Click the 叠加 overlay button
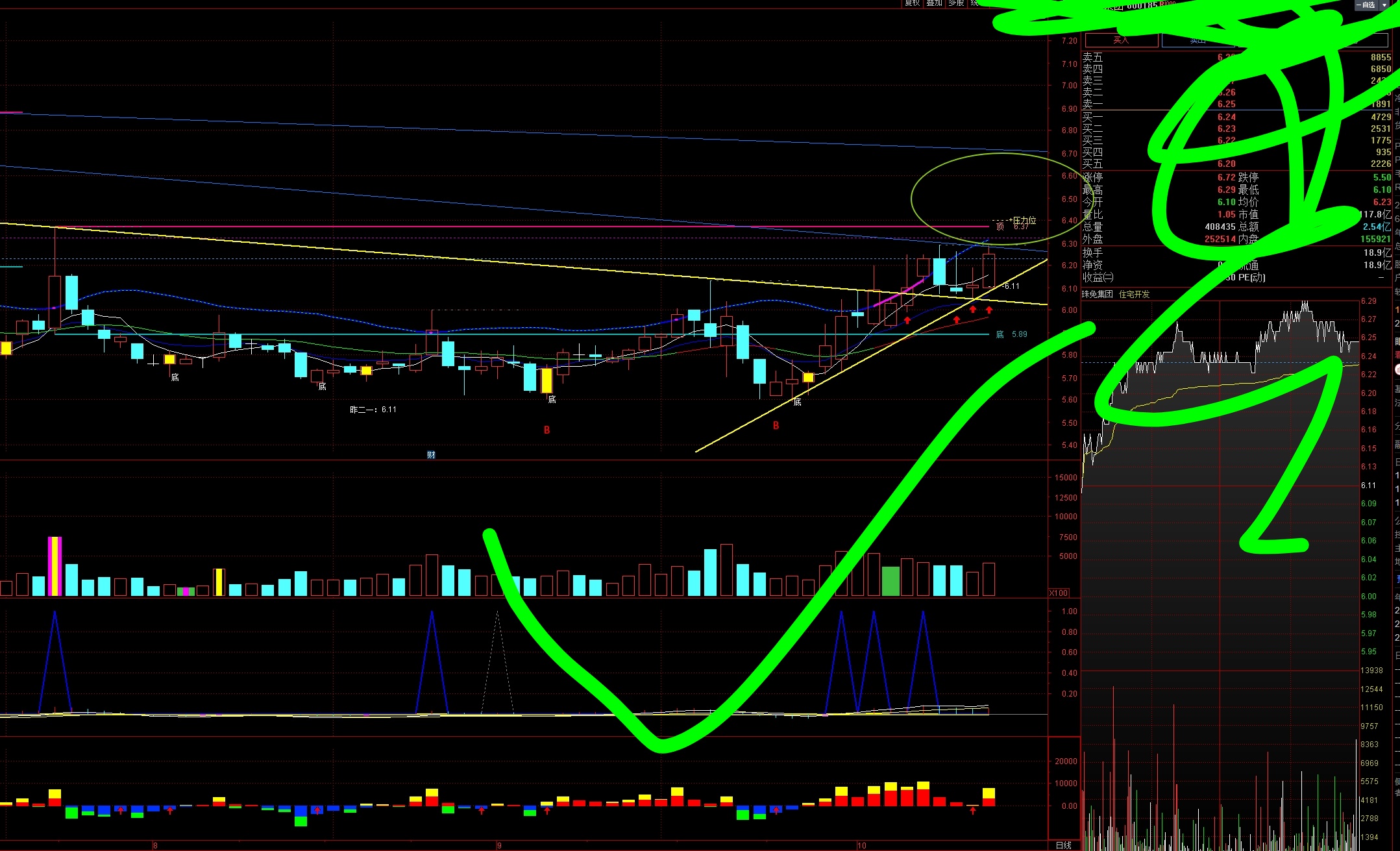The width and height of the screenshot is (1400, 851). click(934, 3)
